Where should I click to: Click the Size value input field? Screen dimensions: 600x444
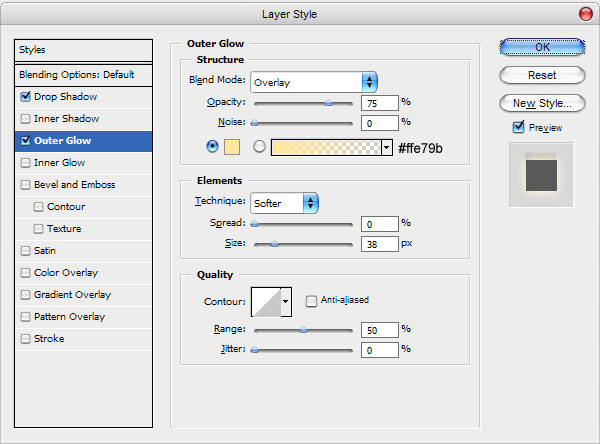379,244
